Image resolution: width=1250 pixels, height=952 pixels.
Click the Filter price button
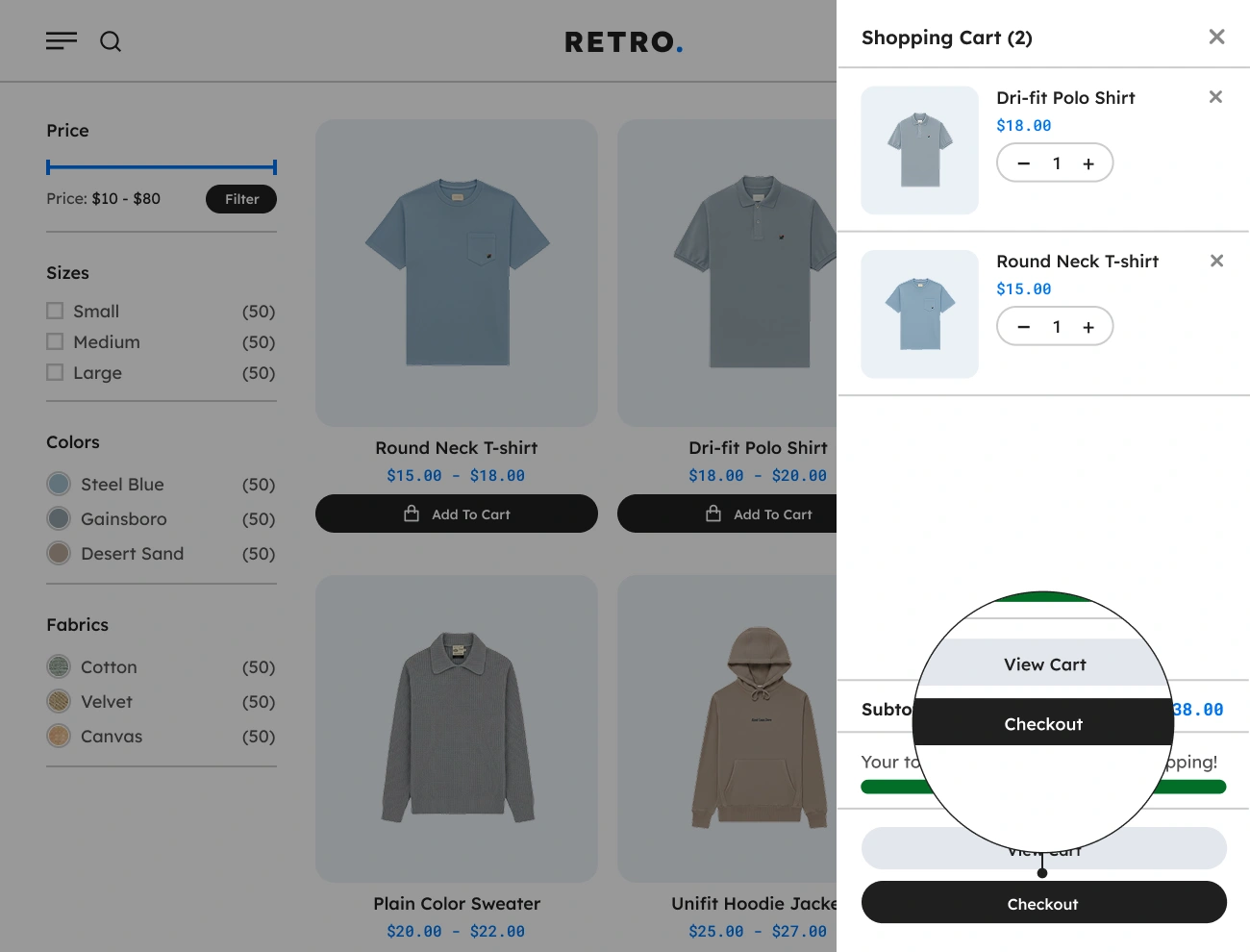coord(241,199)
